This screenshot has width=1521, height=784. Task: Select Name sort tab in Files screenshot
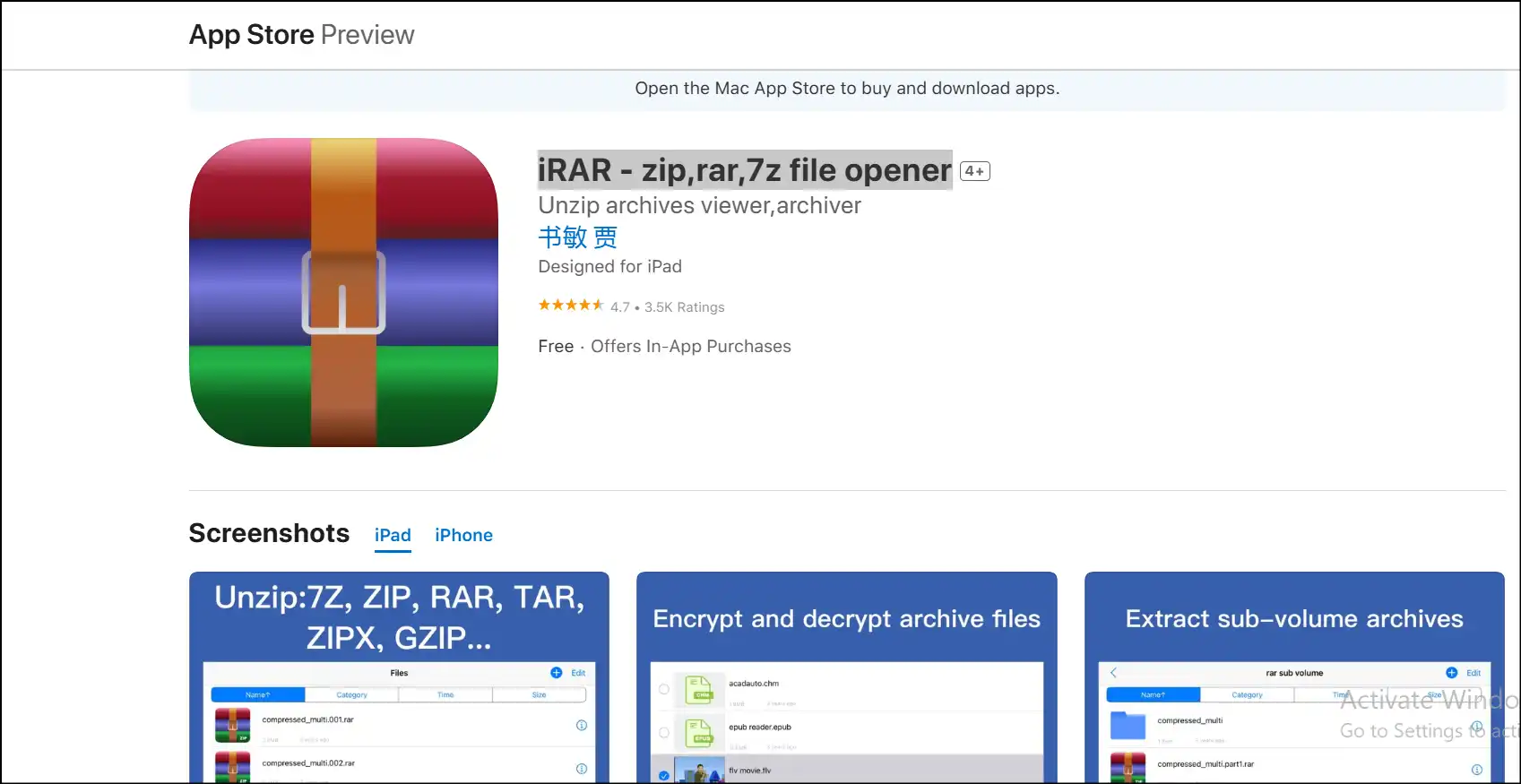click(258, 695)
